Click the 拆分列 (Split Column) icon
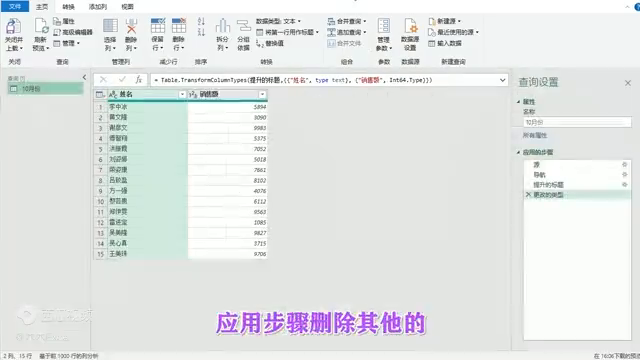Image resolution: width=640 pixels, height=360 pixels. tap(222, 26)
